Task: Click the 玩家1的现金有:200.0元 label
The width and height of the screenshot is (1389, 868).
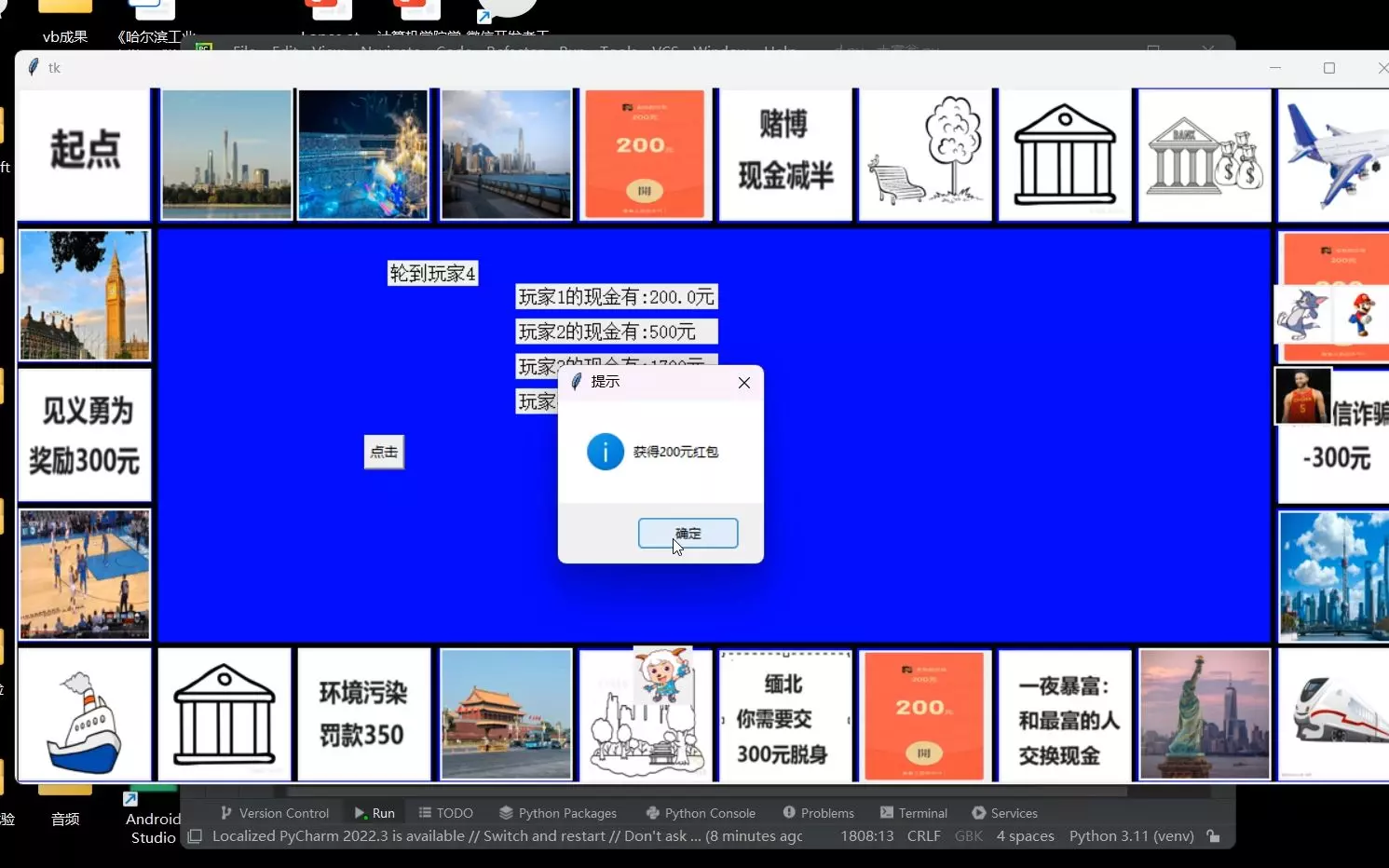Action: [x=617, y=297]
